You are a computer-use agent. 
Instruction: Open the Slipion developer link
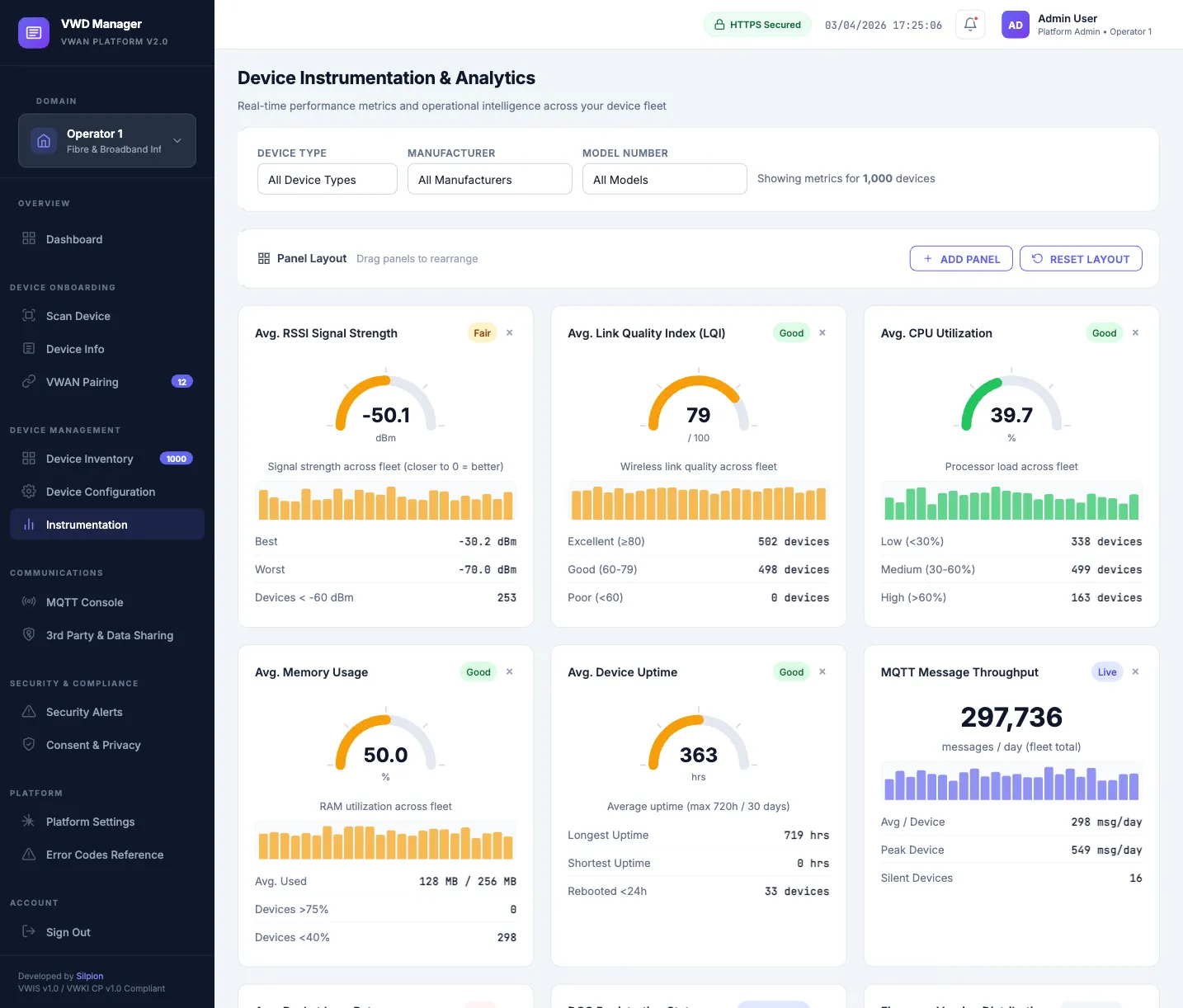click(x=89, y=976)
